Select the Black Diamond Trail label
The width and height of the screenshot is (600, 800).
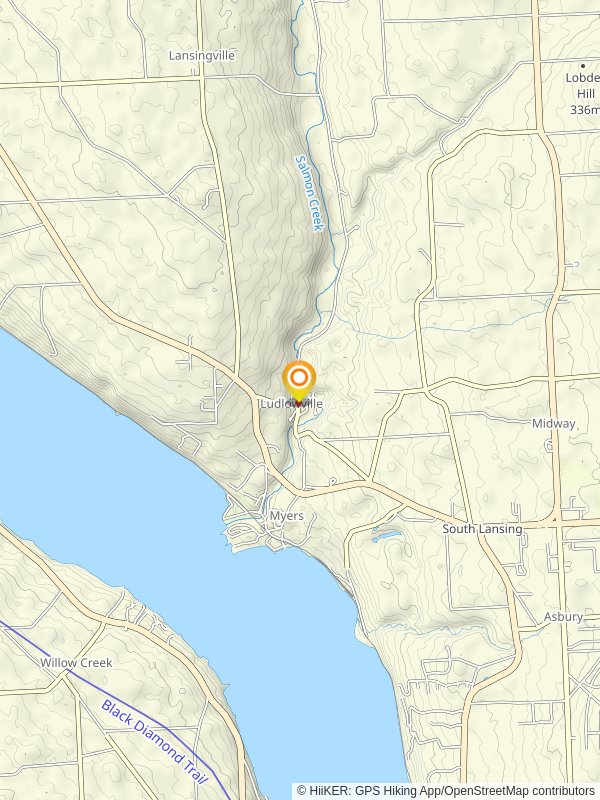pyautogui.click(x=155, y=741)
